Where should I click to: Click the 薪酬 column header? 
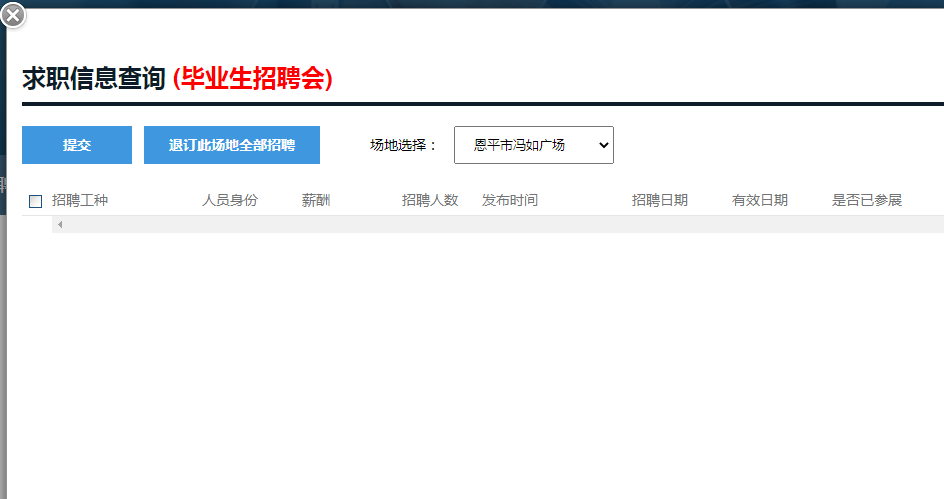pyautogui.click(x=316, y=200)
